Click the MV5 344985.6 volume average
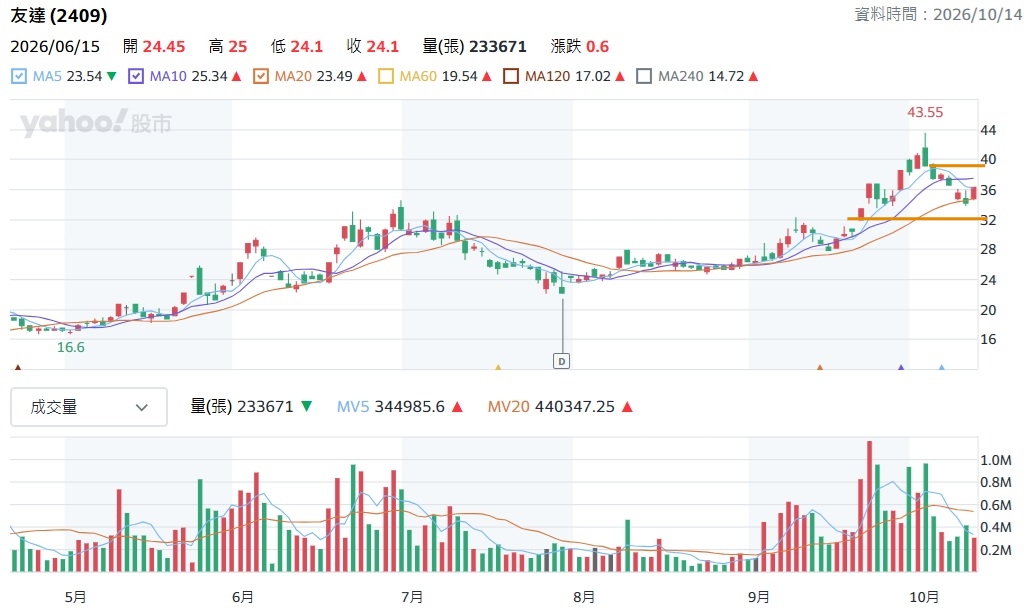The width and height of the screenshot is (1031, 611). [391, 407]
